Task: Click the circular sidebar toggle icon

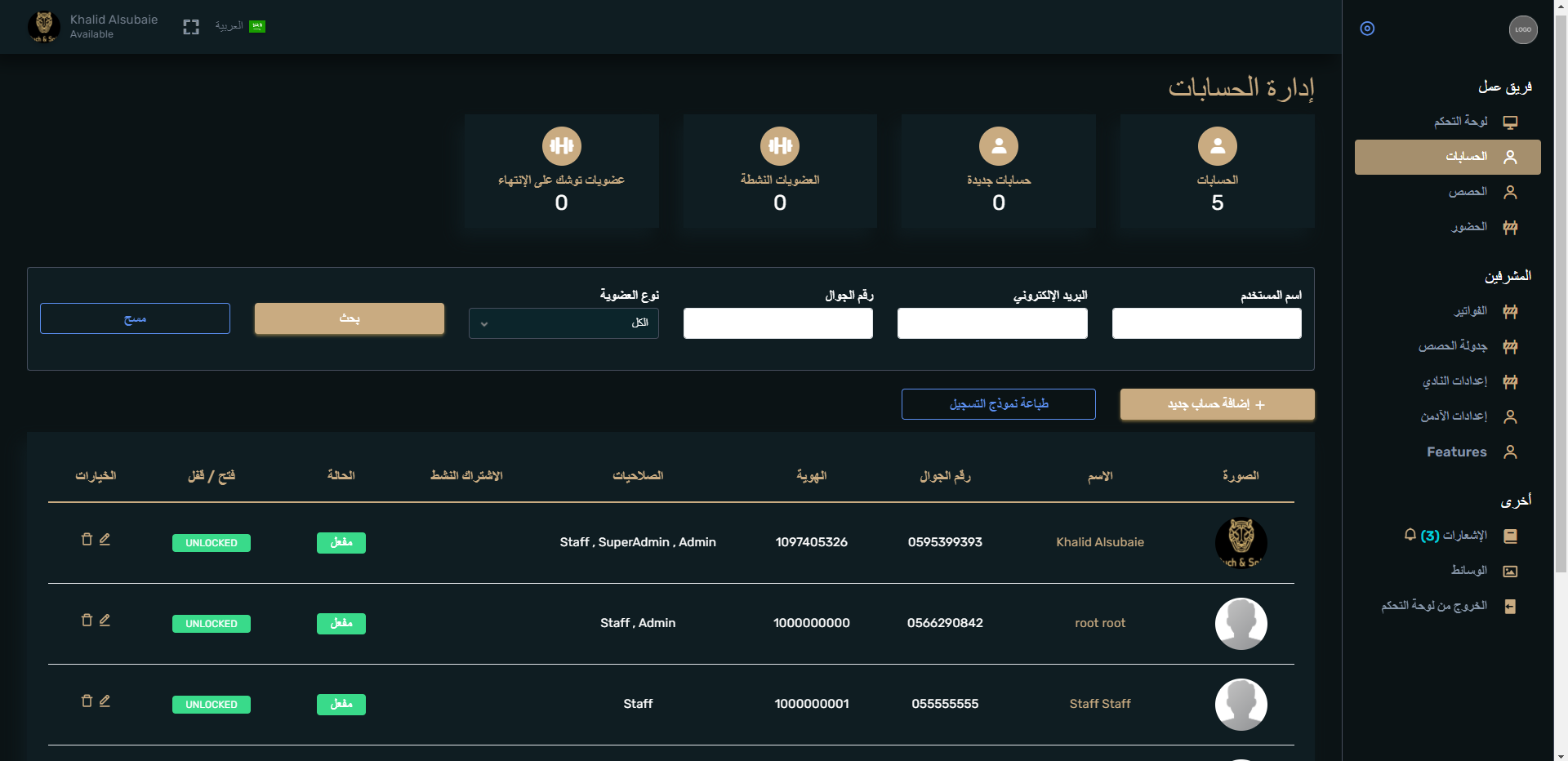Action: 1367,29
